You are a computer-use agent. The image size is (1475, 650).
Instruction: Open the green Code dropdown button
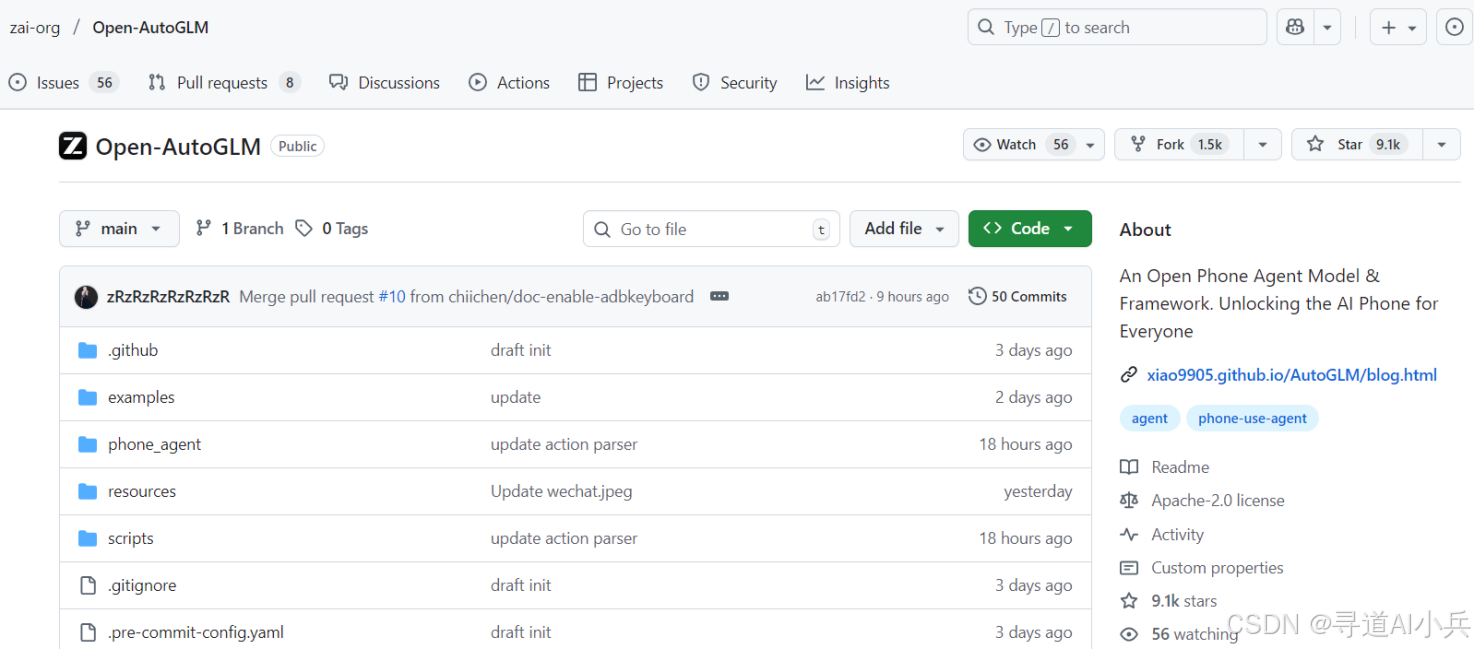(1030, 229)
